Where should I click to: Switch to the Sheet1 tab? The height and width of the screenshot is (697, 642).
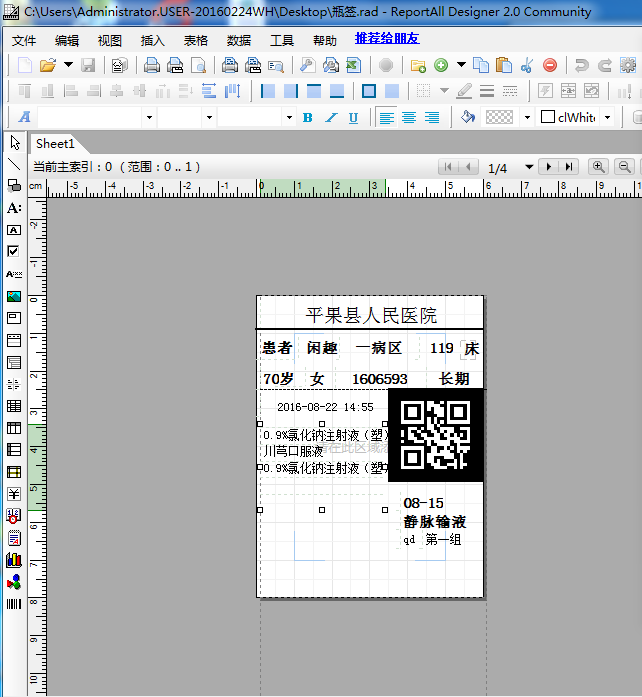coord(55,144)
